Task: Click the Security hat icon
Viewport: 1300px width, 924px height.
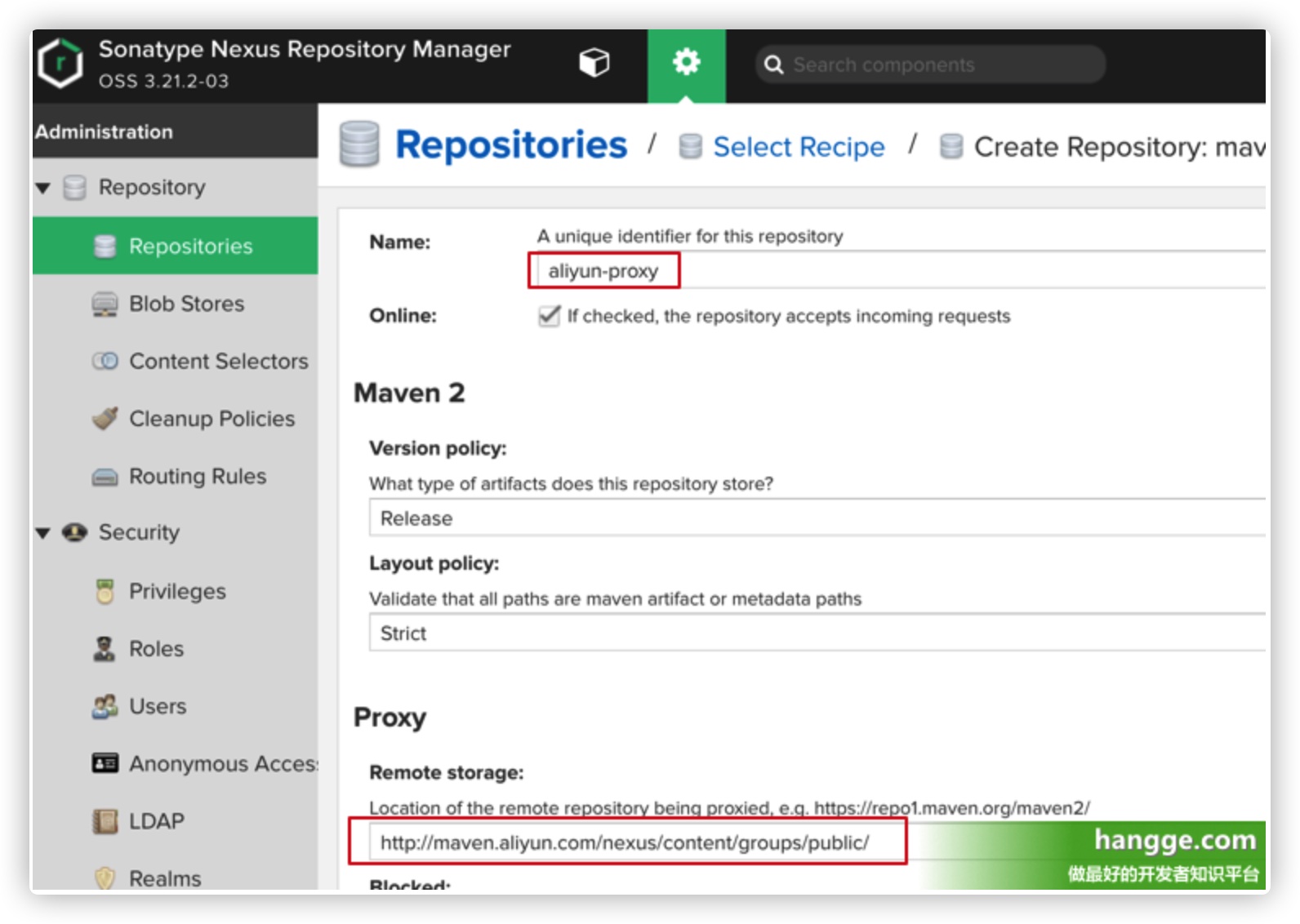Action: tap(75, 532)
